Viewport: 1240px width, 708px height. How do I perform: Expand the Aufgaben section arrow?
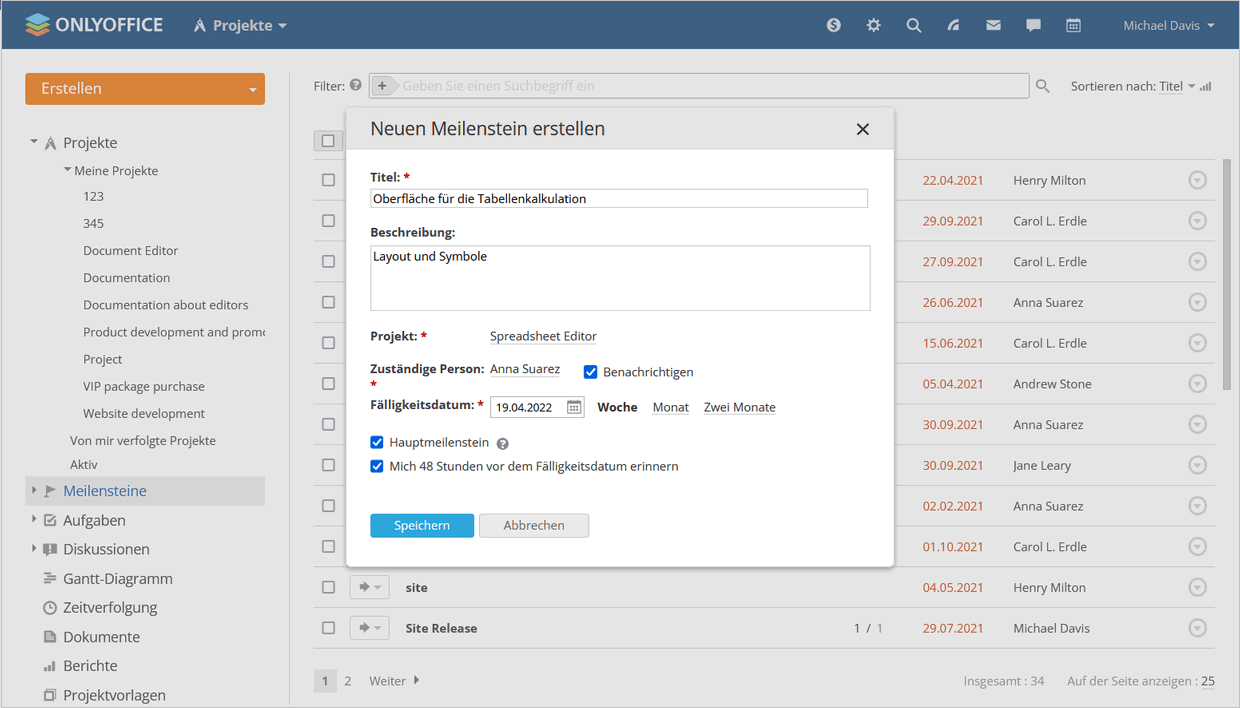tap(34, 519)
